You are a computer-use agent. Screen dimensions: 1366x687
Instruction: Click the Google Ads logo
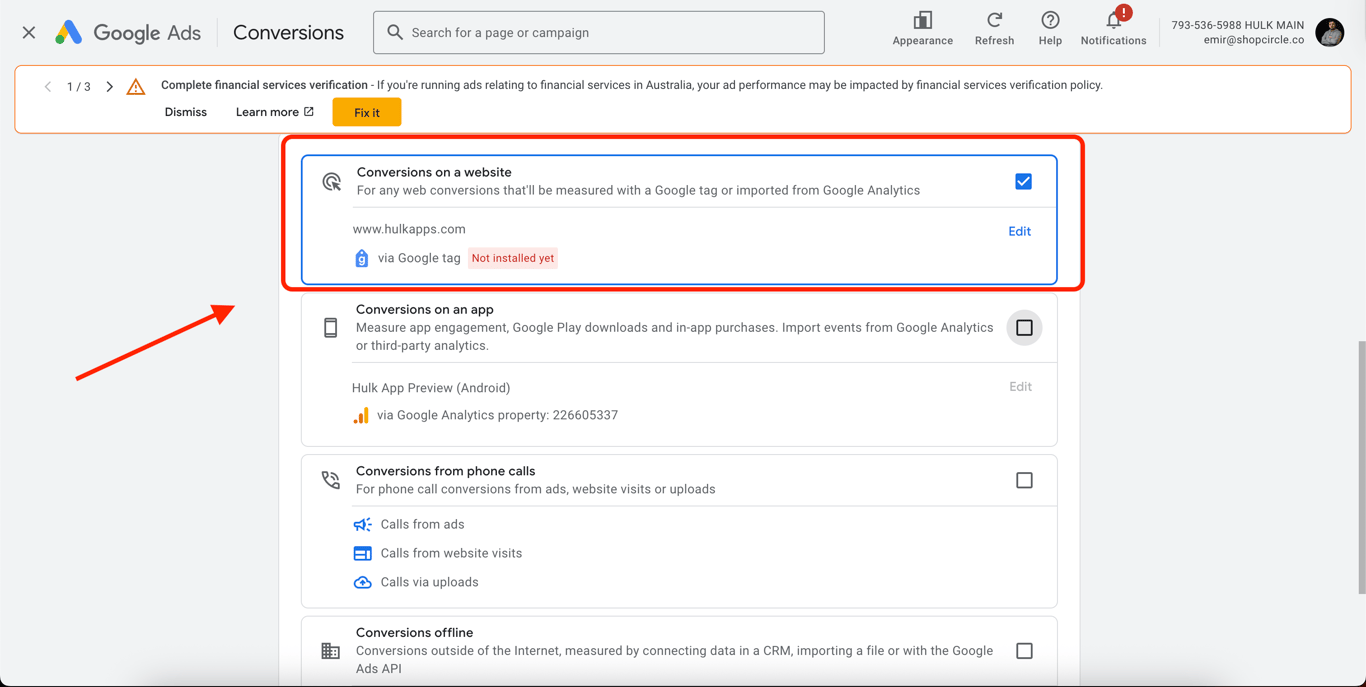pos(69,33)
